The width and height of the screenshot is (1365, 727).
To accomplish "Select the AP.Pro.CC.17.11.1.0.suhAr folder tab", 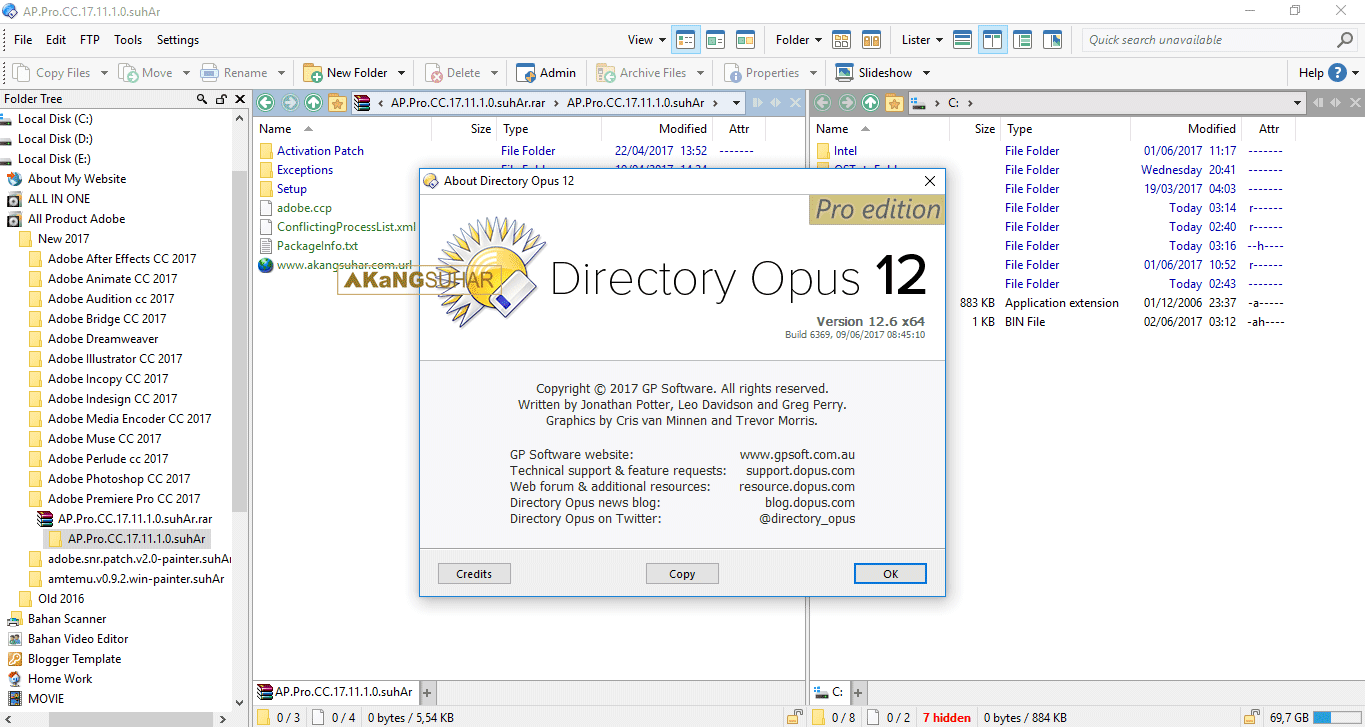I will (335, 691).
